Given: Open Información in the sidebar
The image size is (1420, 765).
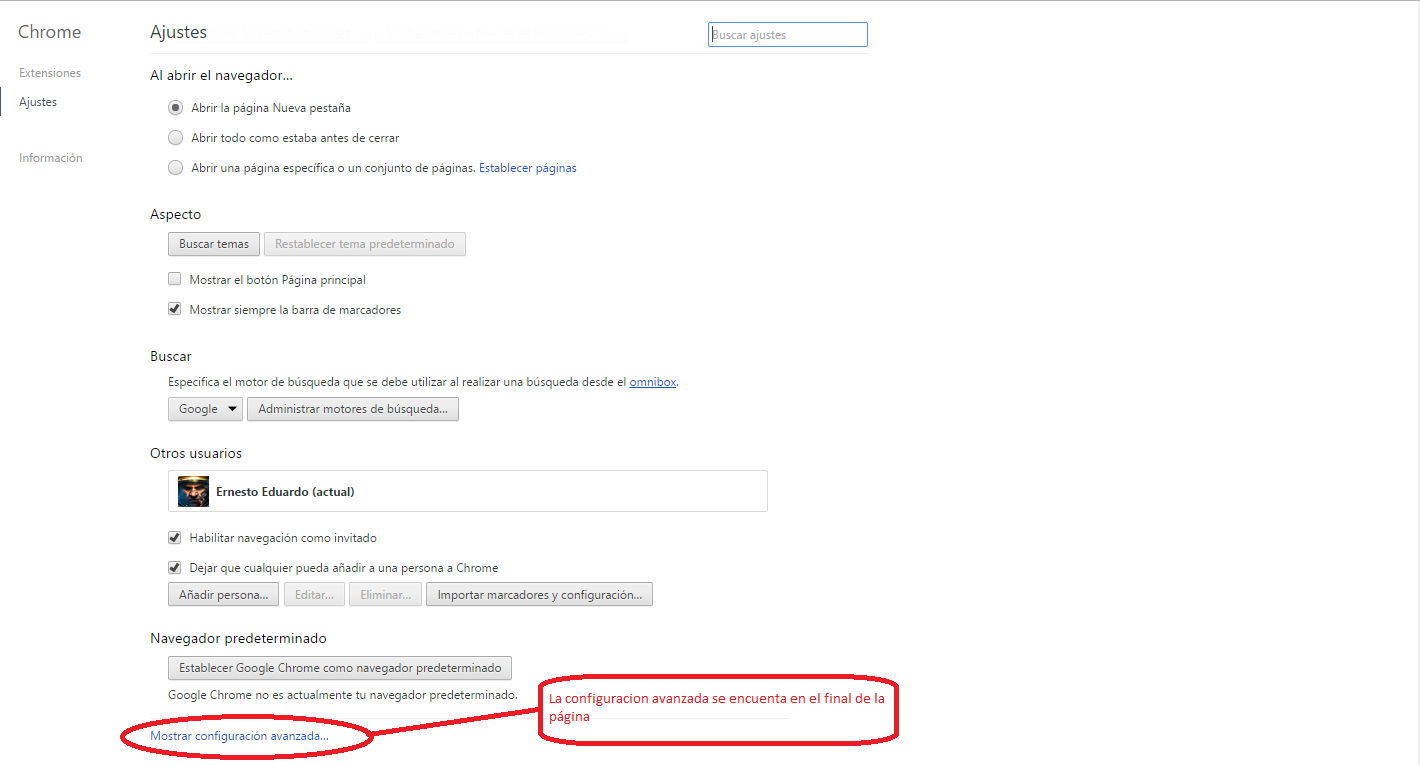Looking at the screenshot, I should (x=51, y=158).
